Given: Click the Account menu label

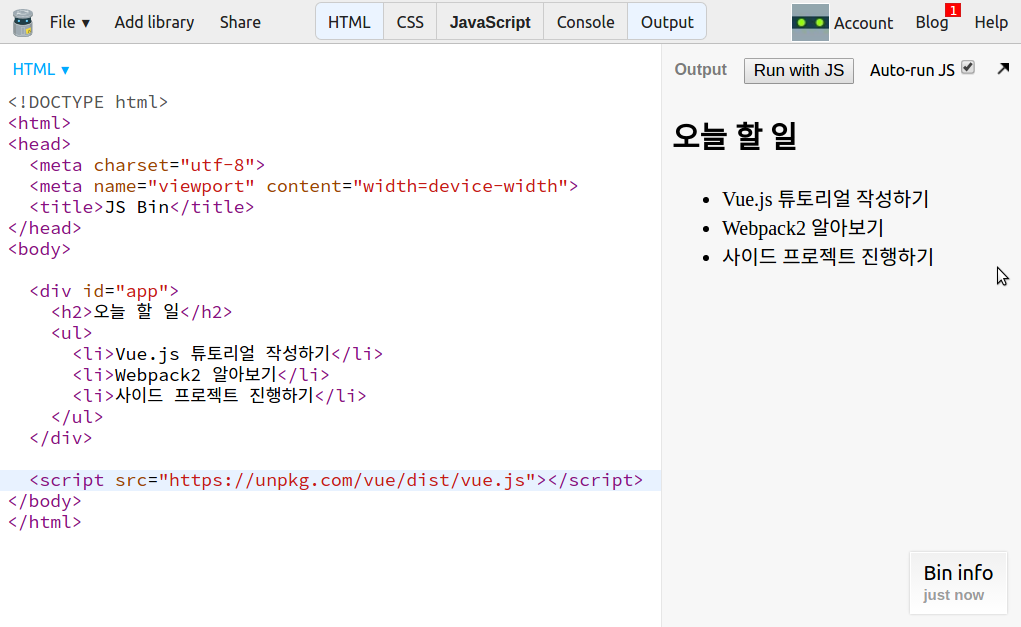Looking at the screenshot, I should pyautogui.click(x=863, y=23).
